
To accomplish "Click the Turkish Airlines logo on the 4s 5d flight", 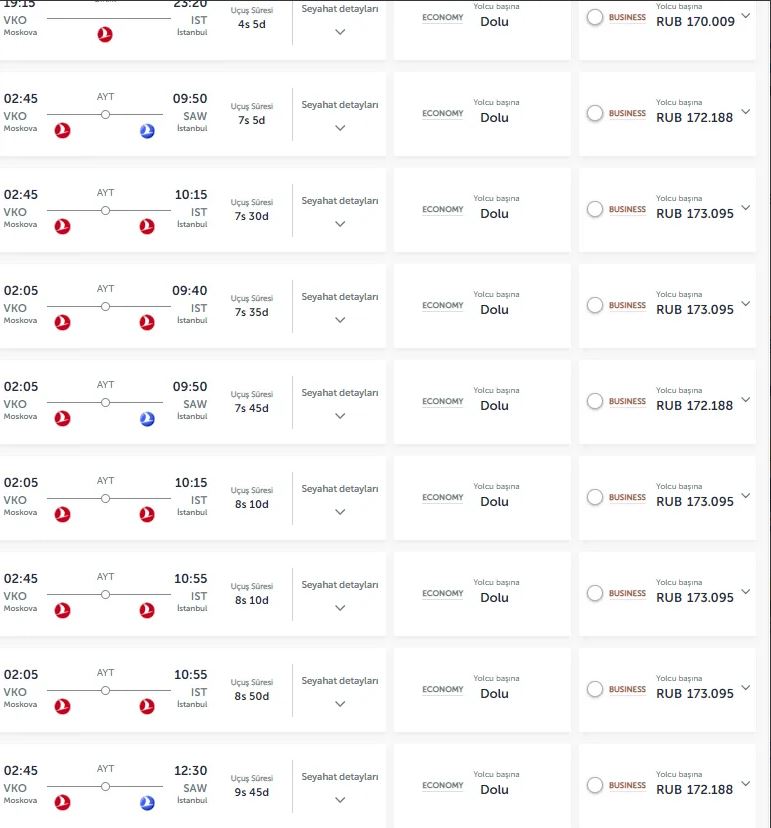I will point(105,35).
